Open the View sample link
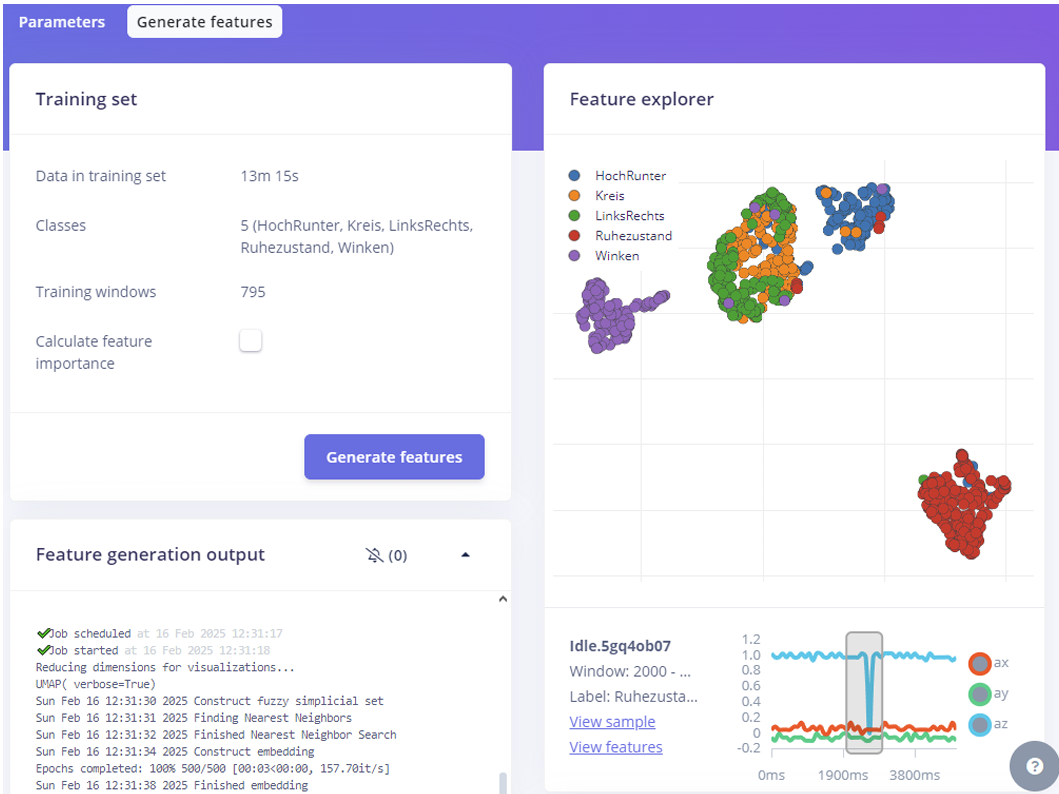Screen dimensions: 1059x794 [x=612, y=722]
